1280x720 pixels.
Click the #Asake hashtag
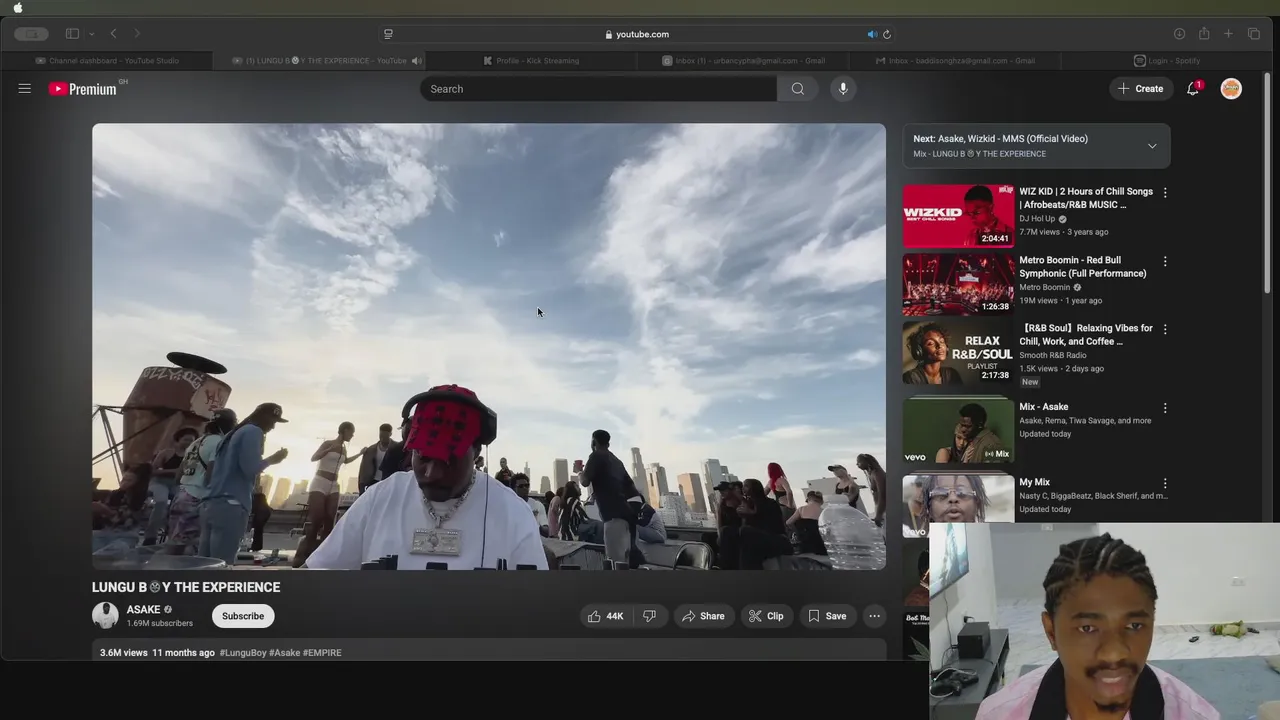pyautogui.click(x=284, y=653)
